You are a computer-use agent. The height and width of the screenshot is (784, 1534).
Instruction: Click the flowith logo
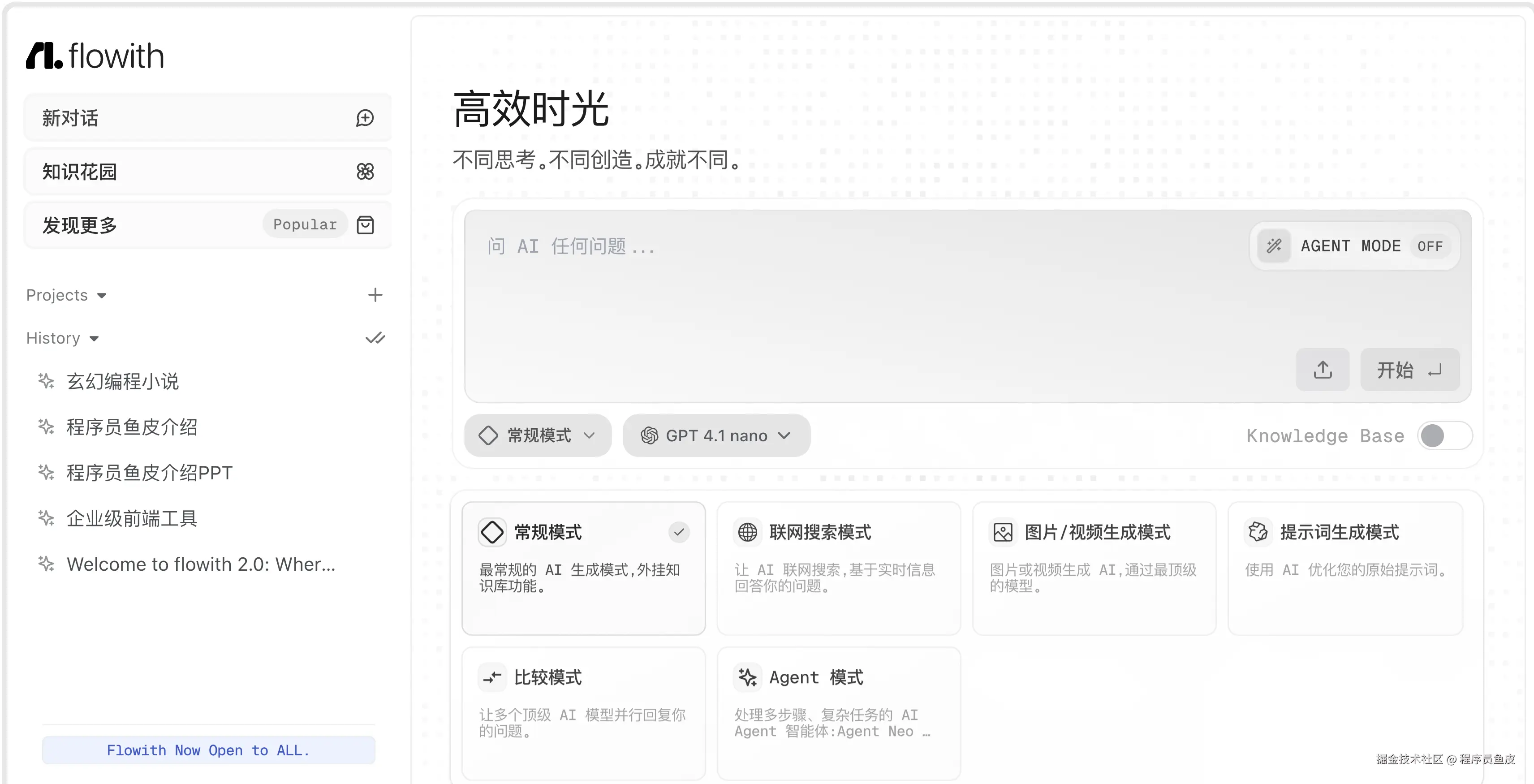tap(95, 56)
